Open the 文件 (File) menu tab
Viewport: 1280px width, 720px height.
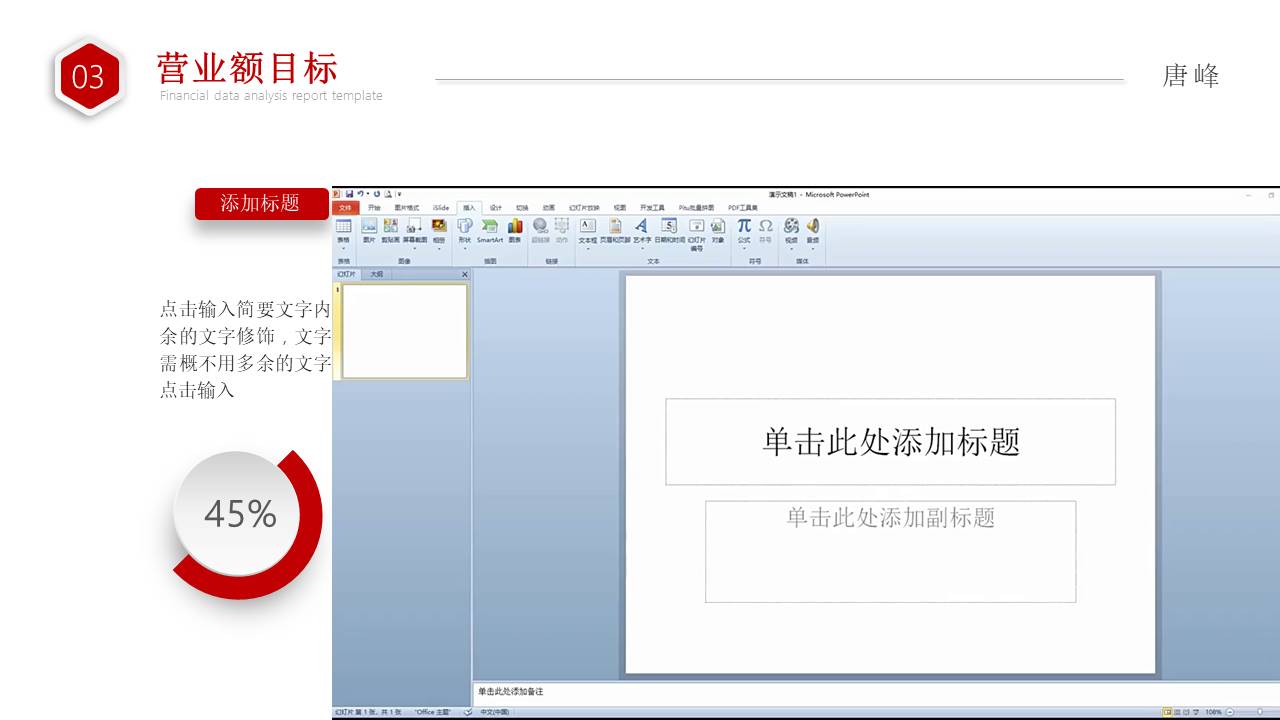click(345, 208)
